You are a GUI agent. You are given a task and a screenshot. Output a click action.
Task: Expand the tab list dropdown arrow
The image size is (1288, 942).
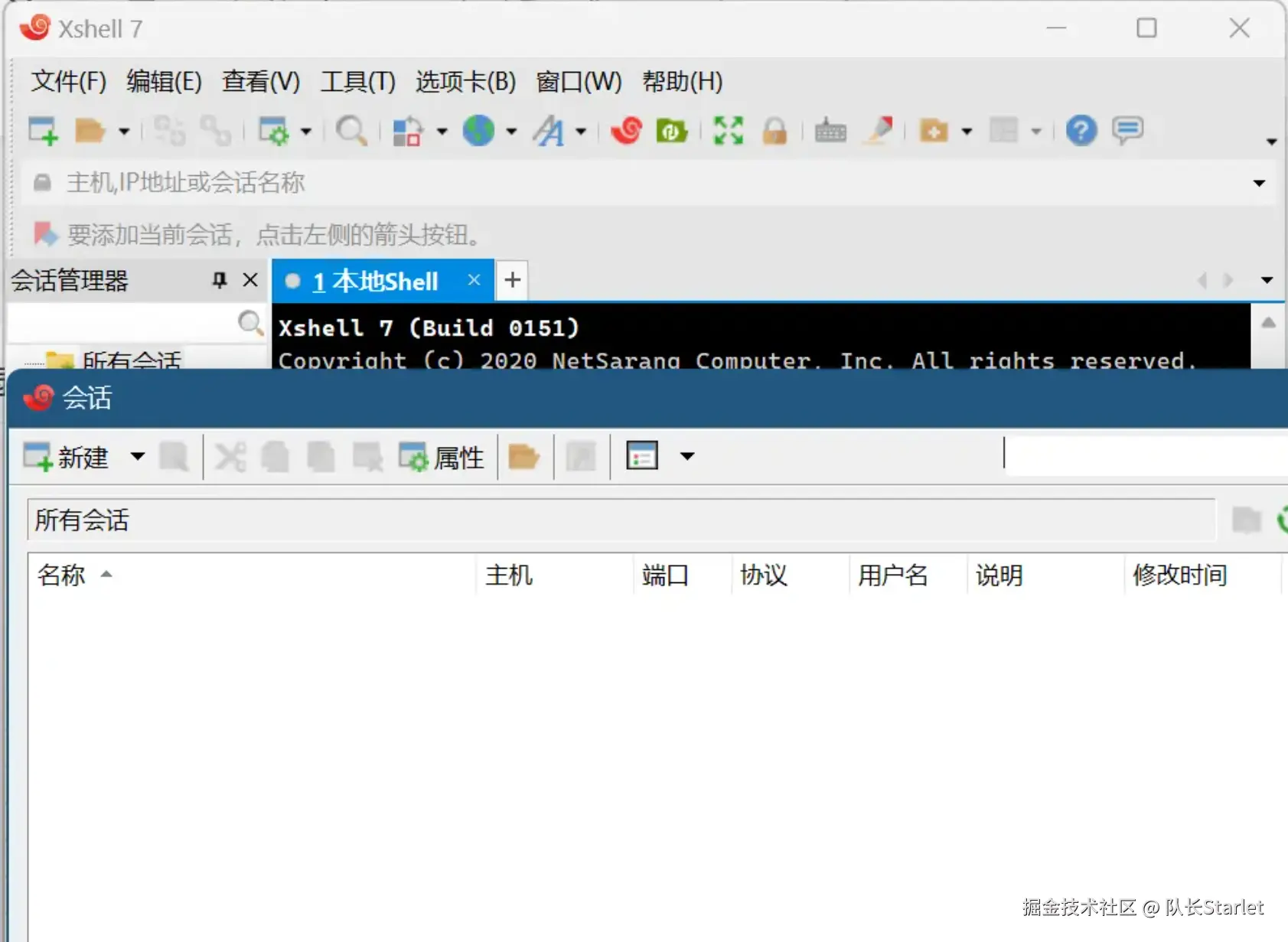[x=1267, y=280]
